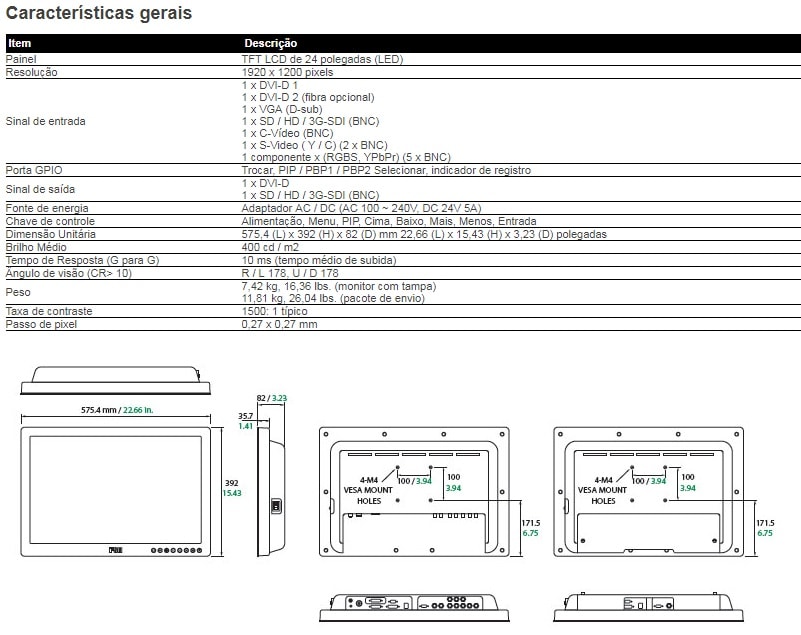The image size is (801, 635).
Task: Click the "Passo de pixel" label
Action: click(41, 324)
